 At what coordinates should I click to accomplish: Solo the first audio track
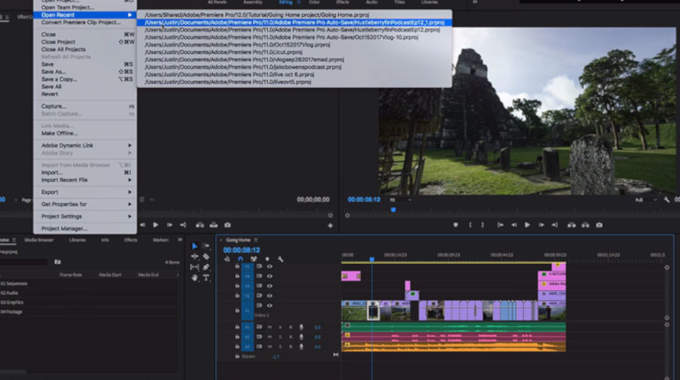click(x=280, y=327)
